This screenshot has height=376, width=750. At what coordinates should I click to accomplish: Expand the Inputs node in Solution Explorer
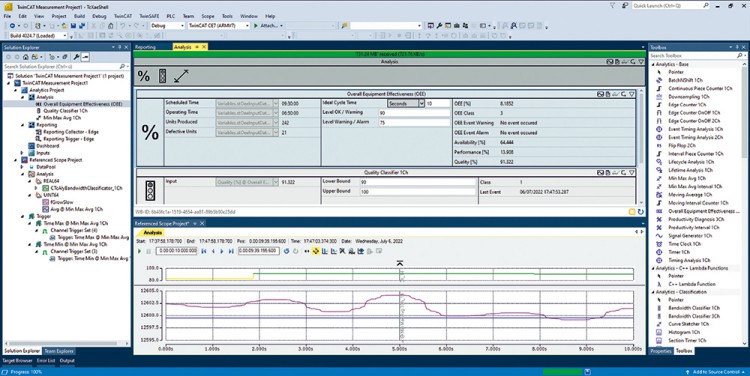coord(22,153)
